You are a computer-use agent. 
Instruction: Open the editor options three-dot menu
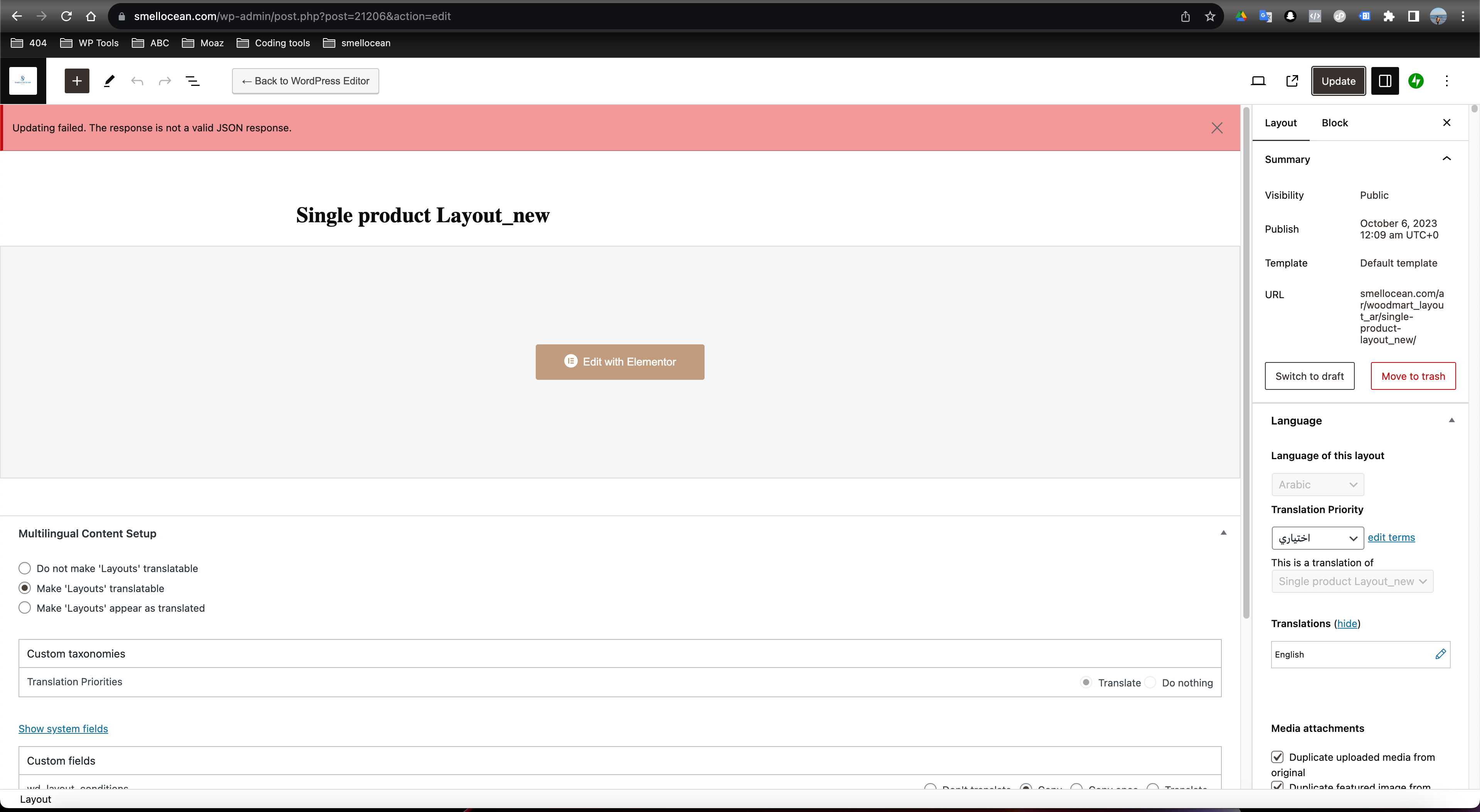click(1447, 81)
